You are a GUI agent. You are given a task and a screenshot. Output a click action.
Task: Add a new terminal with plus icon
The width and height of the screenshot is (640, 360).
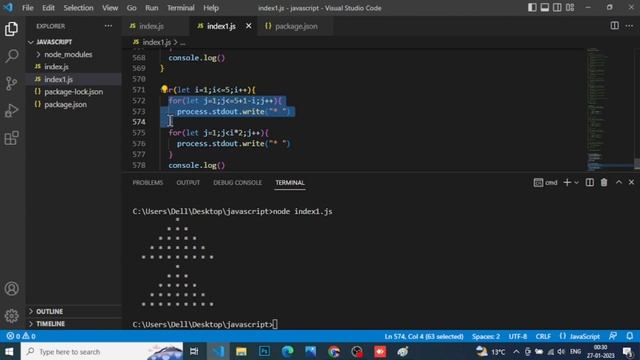567,182
